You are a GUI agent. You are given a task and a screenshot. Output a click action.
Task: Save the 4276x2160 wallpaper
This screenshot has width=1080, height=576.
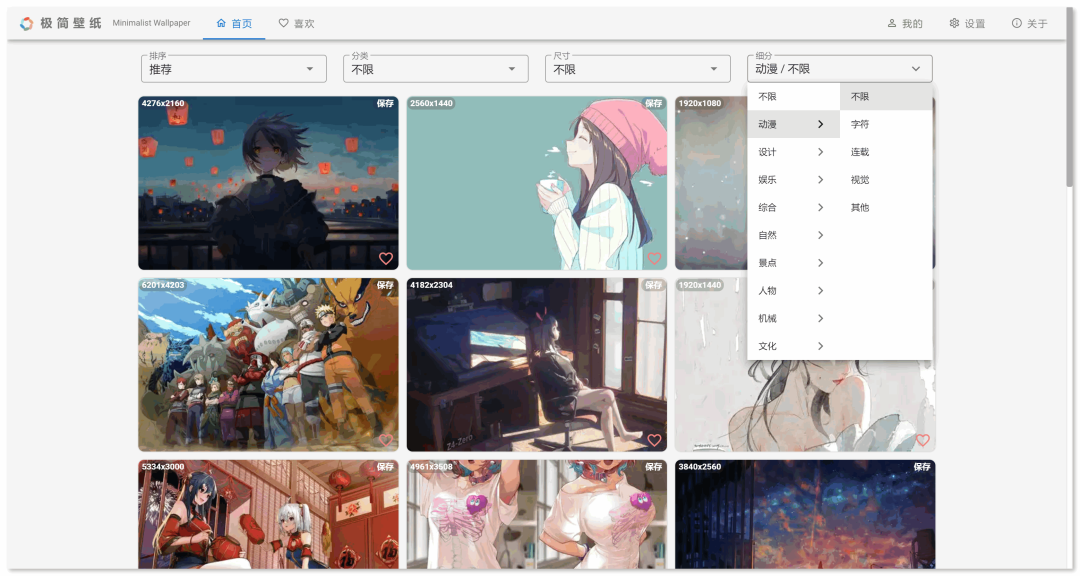(x=385, y=103)
